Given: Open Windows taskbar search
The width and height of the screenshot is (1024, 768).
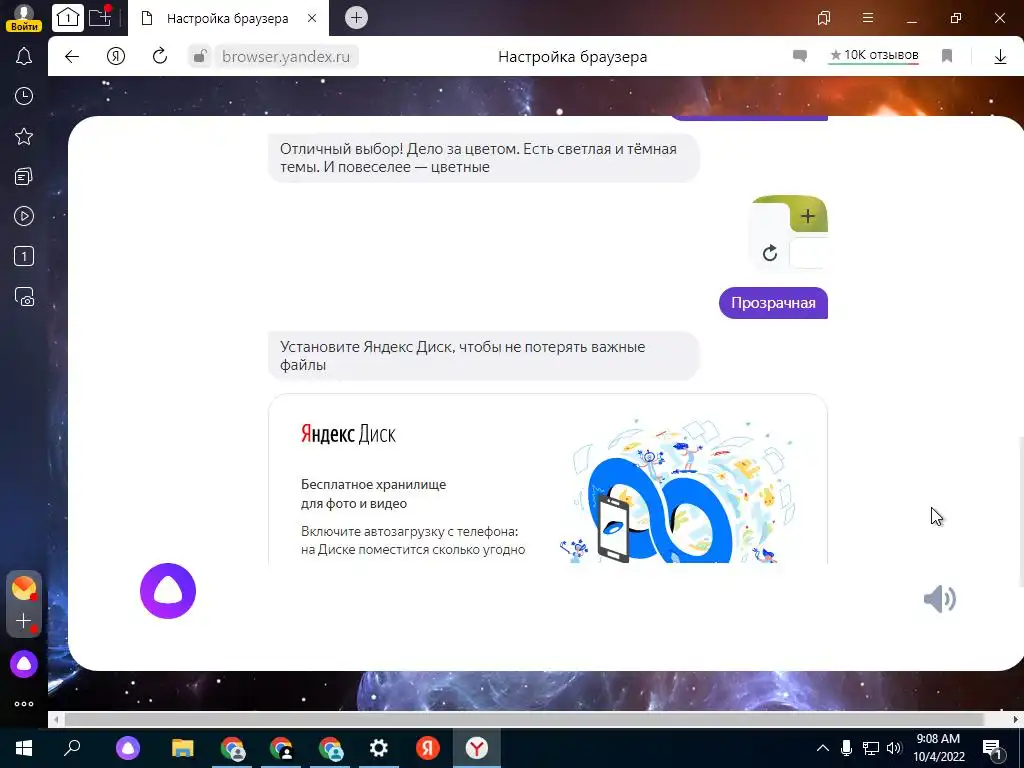Looking at the screenshot, I should tap(72, 748).
